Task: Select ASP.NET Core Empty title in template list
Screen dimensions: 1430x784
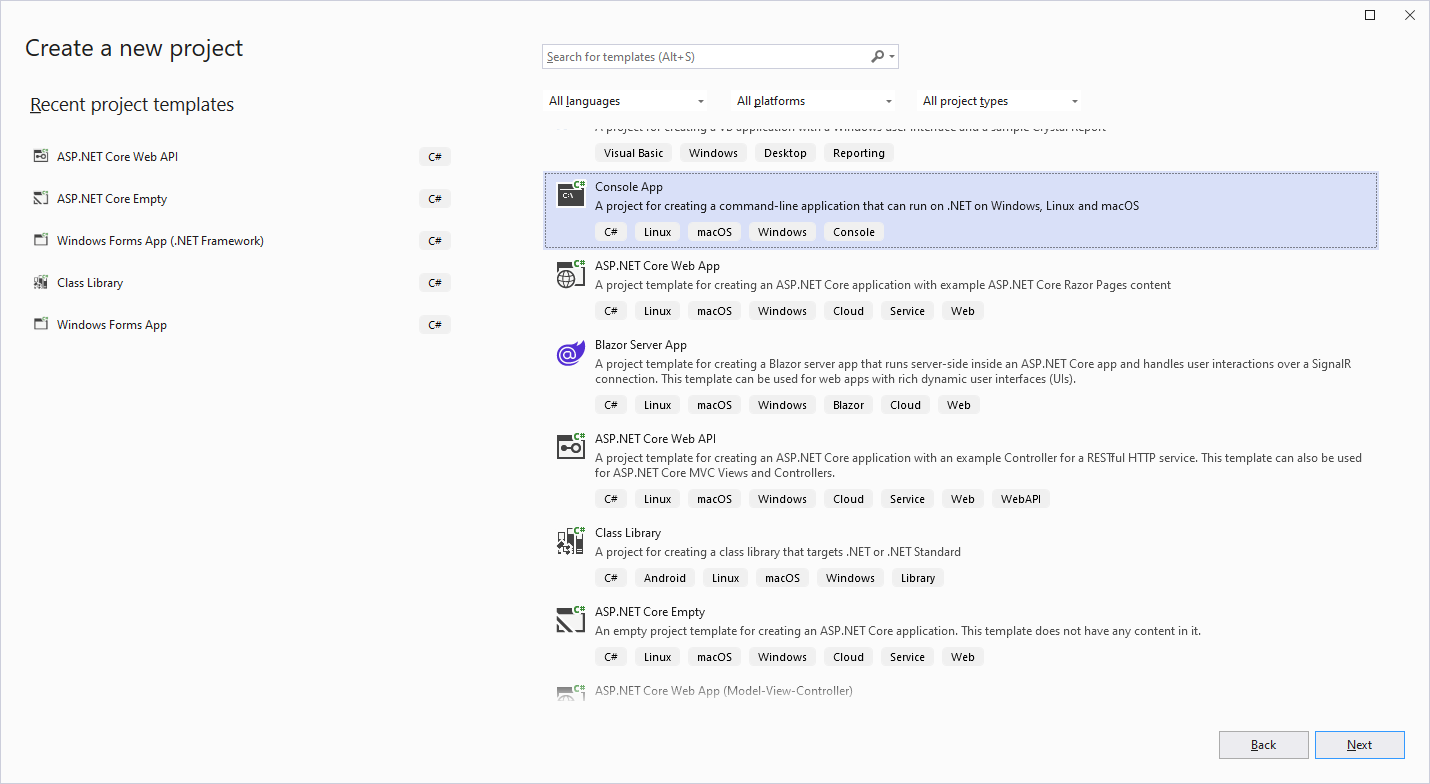Action: tap(650, 612)
